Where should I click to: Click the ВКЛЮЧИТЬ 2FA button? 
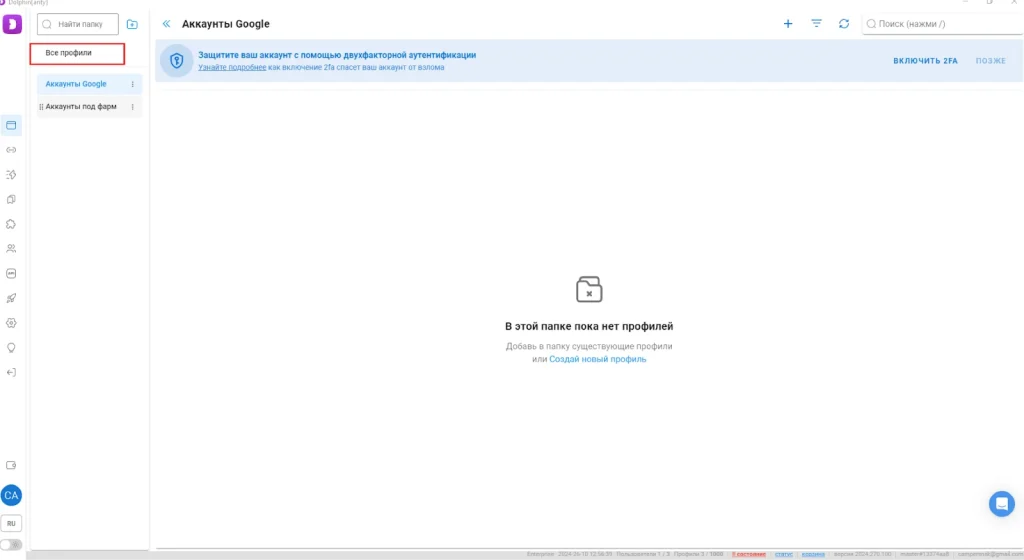click(925, 61)
